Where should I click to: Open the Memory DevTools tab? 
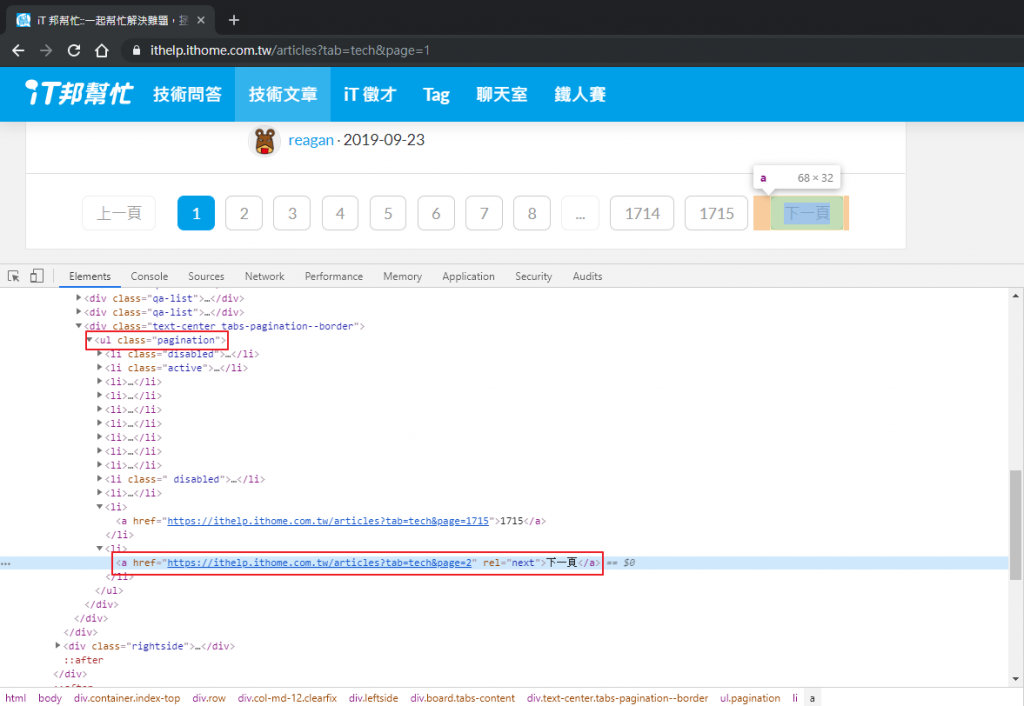[x=402, y=276]
